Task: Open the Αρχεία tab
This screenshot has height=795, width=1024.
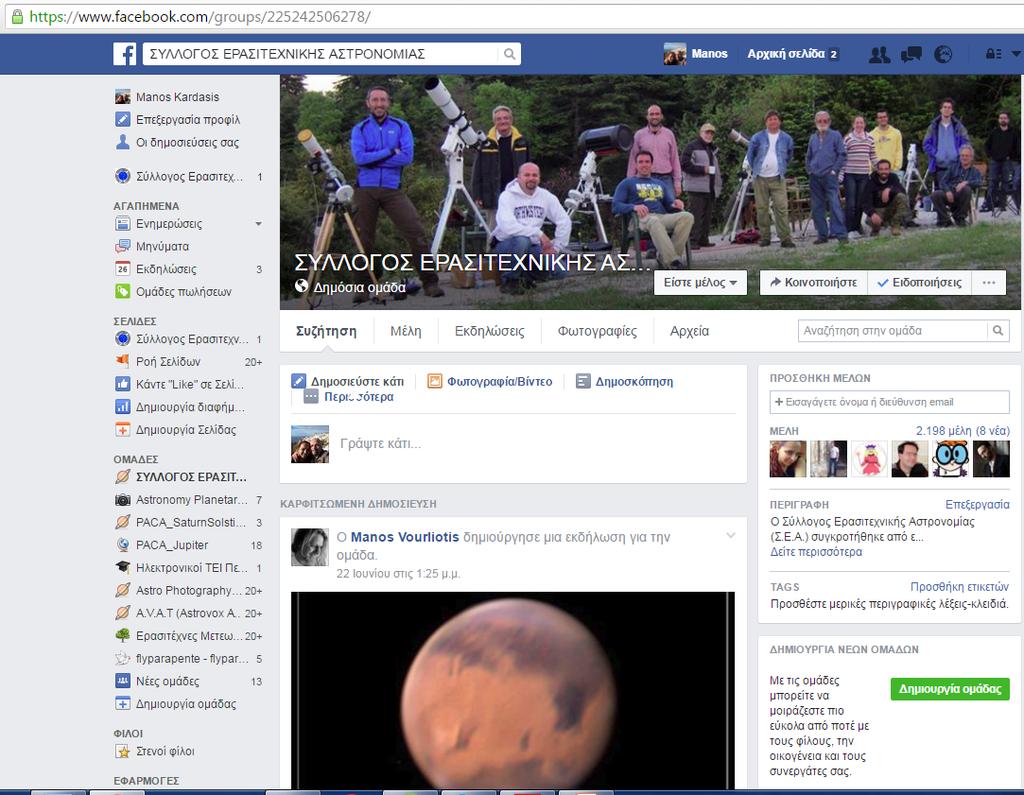Action: click(x=689, y=331)
